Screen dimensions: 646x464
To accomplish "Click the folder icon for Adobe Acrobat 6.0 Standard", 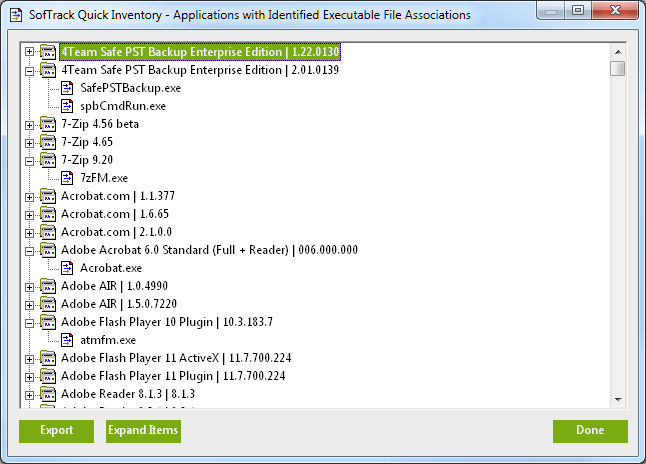I will click(x=48, y=250).
